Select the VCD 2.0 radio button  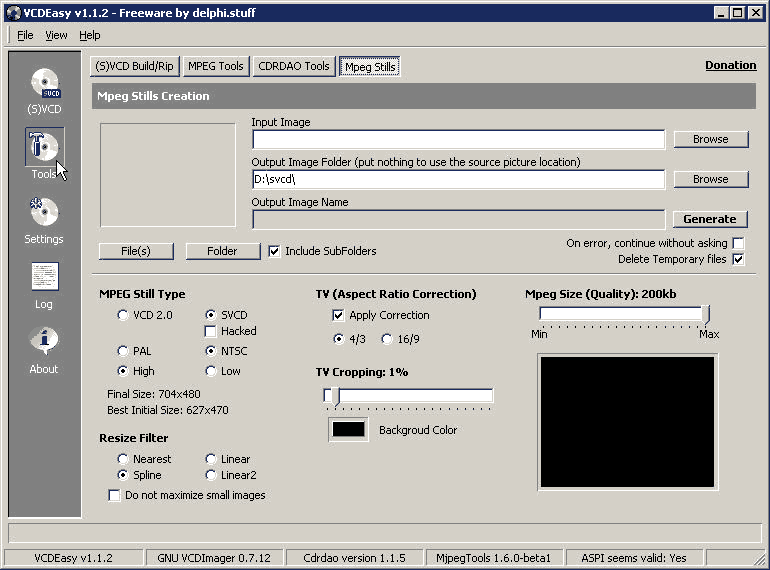123,315
